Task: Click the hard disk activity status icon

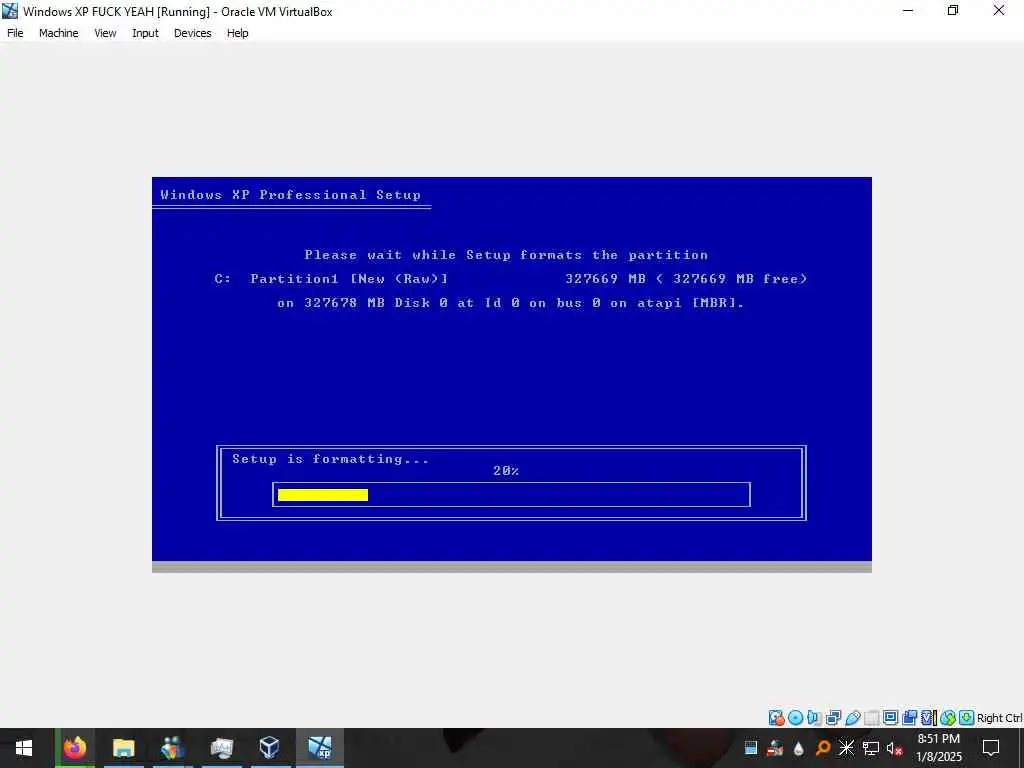Action: 776,718
